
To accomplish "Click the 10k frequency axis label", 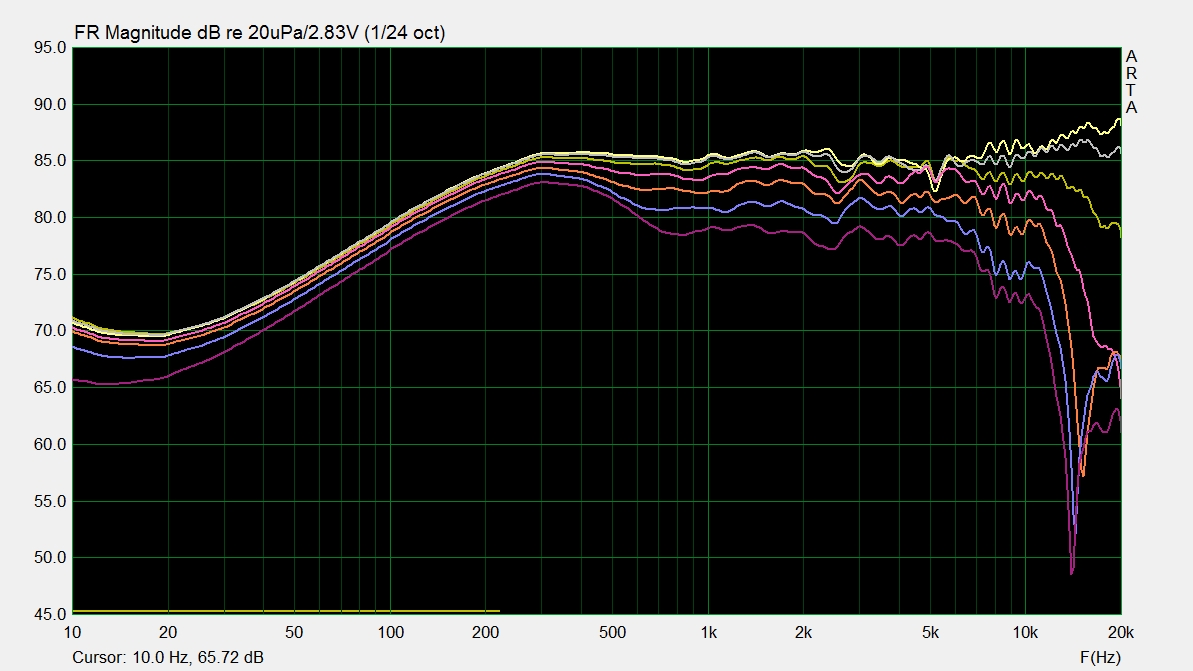I will 1025,632.
